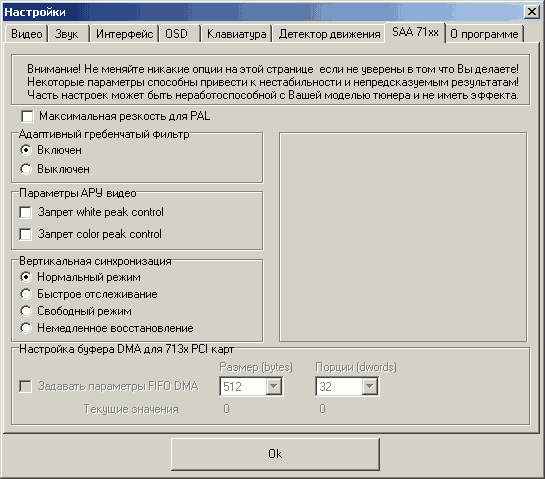Select the SAA 71xx tab

point(415,32)
